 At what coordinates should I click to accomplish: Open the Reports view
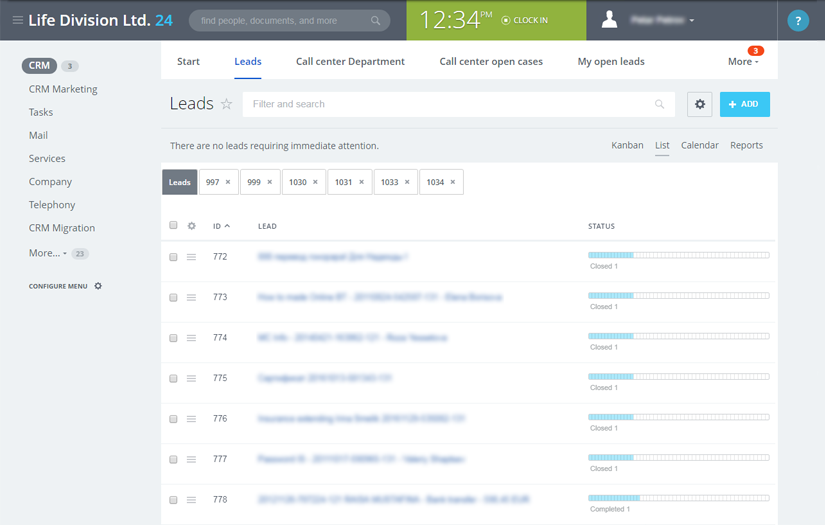[x=746, y=145]
